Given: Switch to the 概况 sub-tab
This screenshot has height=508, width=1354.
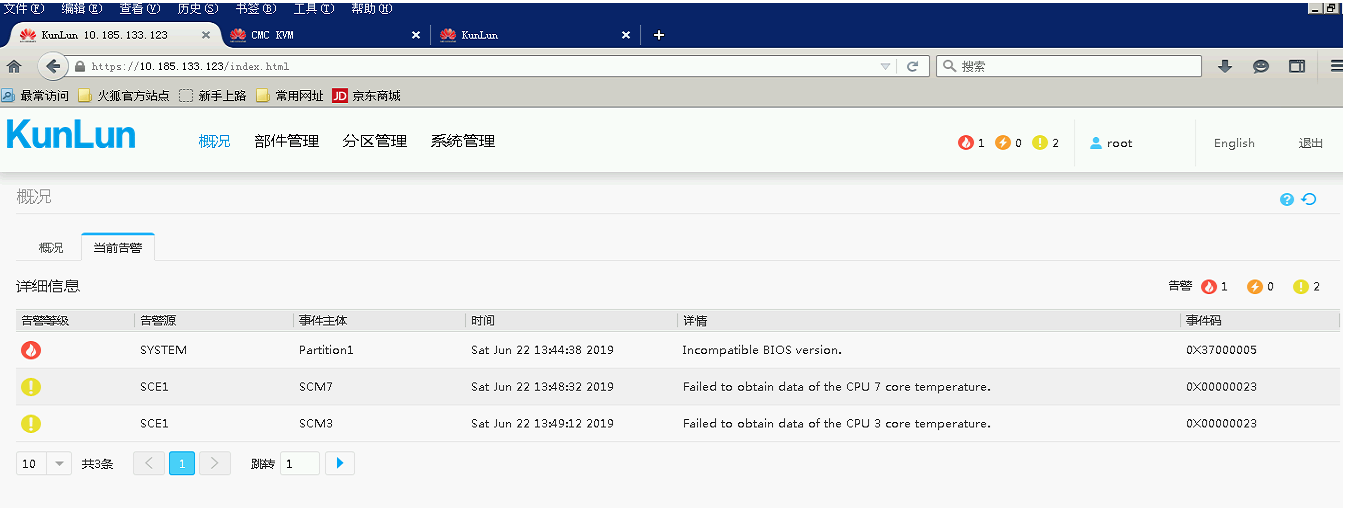Looking at the screenshot, I should click(51, 248).
